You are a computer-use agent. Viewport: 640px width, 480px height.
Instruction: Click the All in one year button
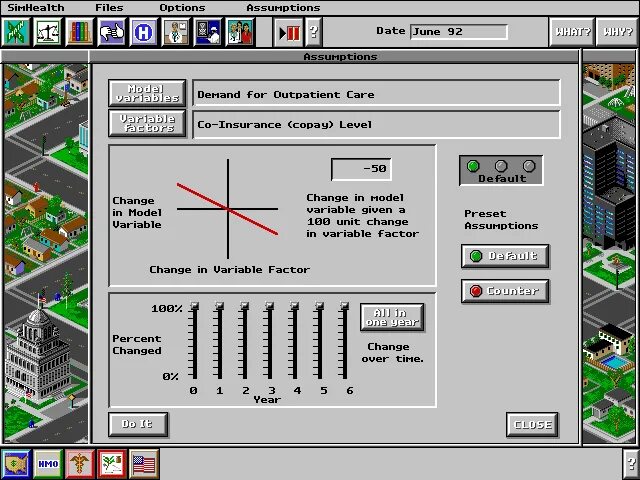pos(392,317)
